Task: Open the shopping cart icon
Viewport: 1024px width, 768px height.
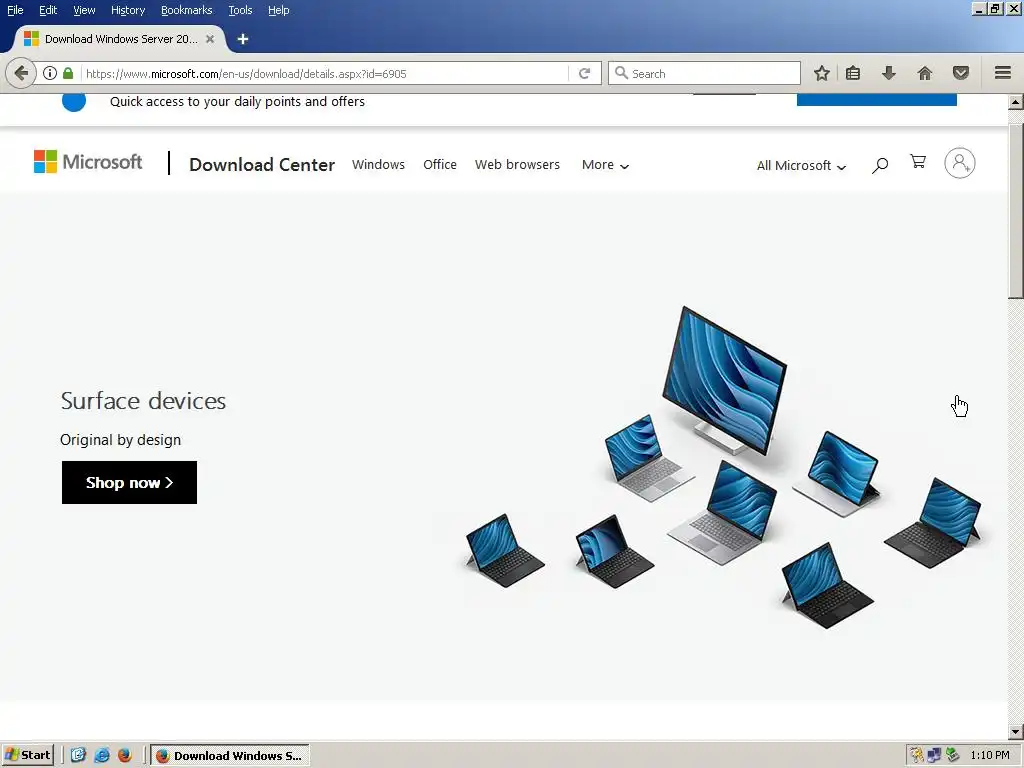Action: pyautogui.click(x=918, y=161)
